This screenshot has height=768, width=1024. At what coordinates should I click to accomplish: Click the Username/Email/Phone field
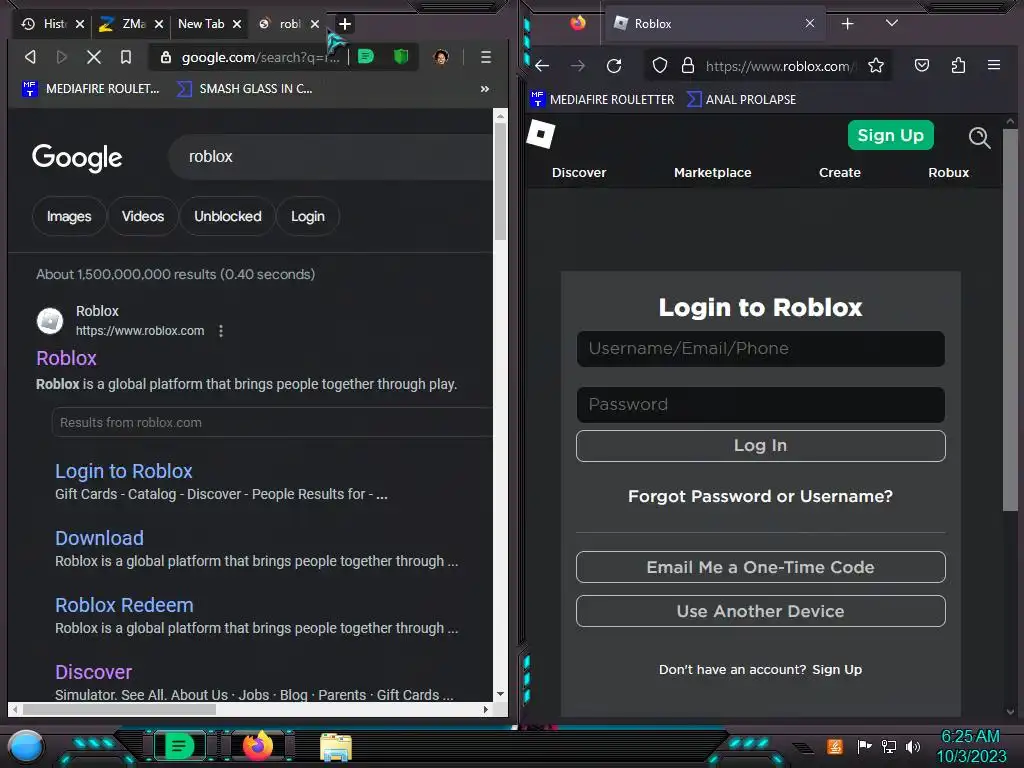tap(761, 349)
